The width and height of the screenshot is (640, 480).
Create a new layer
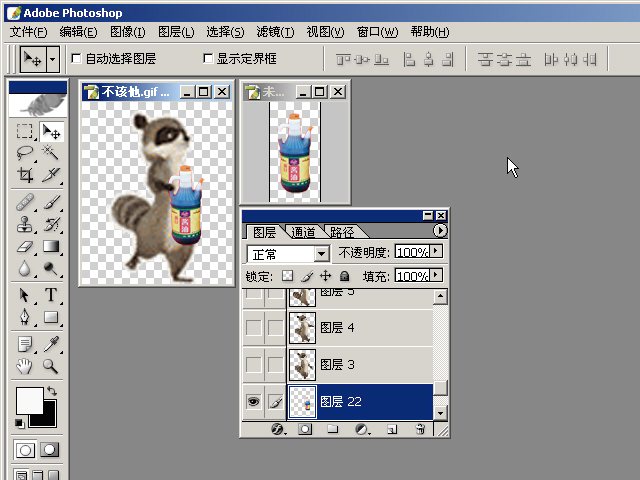pos(392,429)
